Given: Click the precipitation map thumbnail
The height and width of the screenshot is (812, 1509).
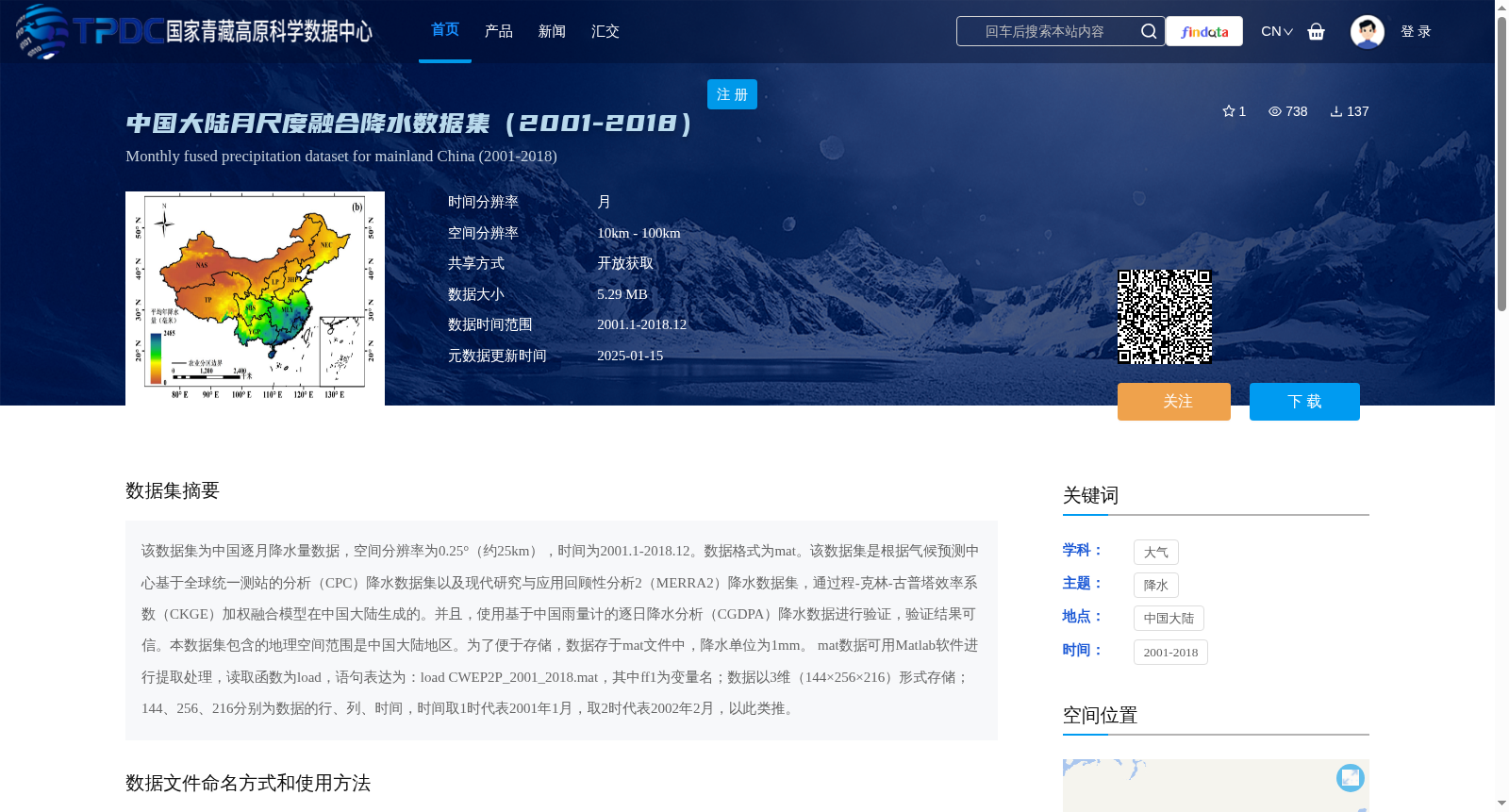Looking at the screenshot, I should [255, 298].
